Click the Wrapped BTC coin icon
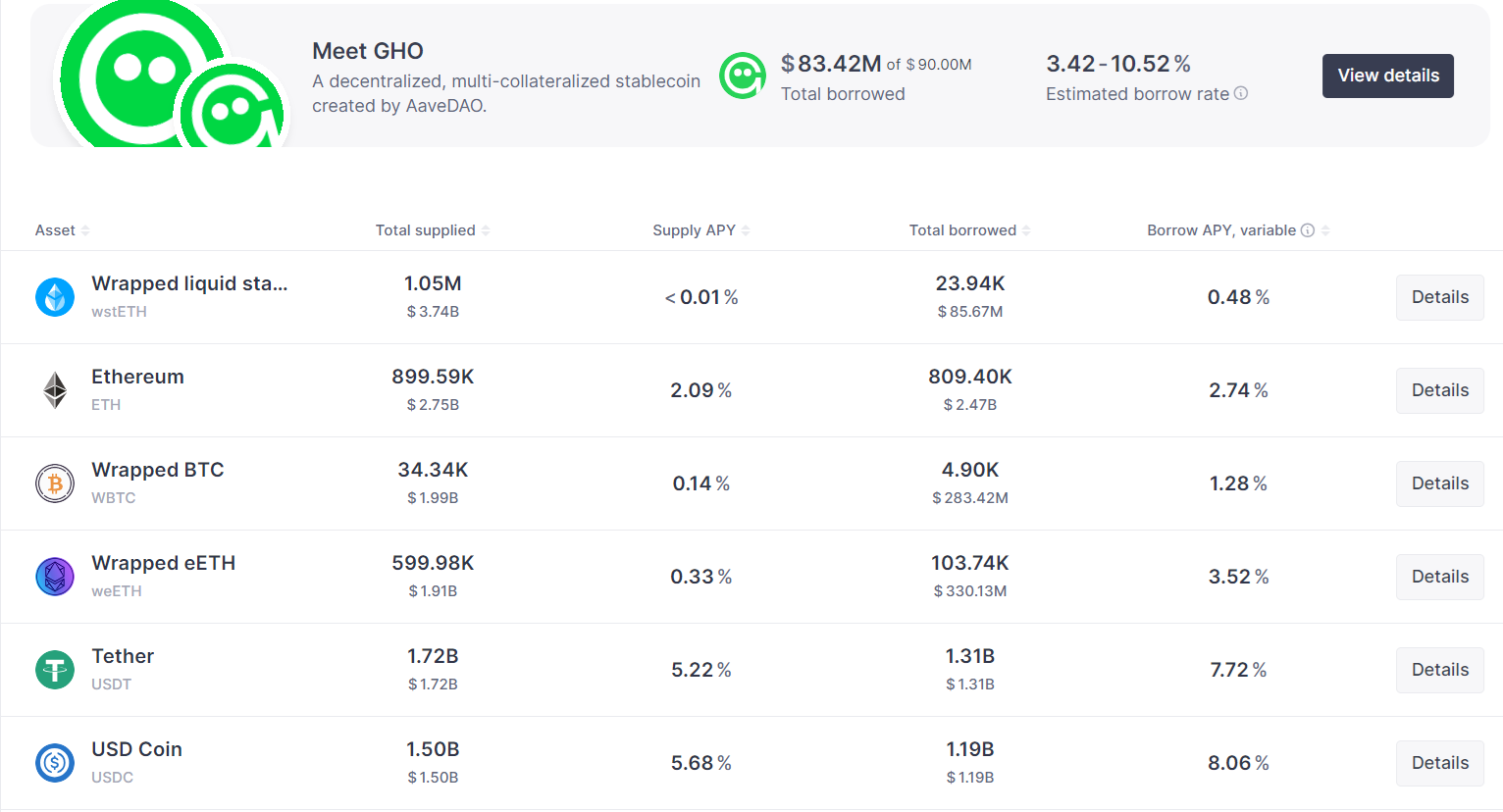Image resolution: width=1503 pixels, height=812 pixels. 55,483
